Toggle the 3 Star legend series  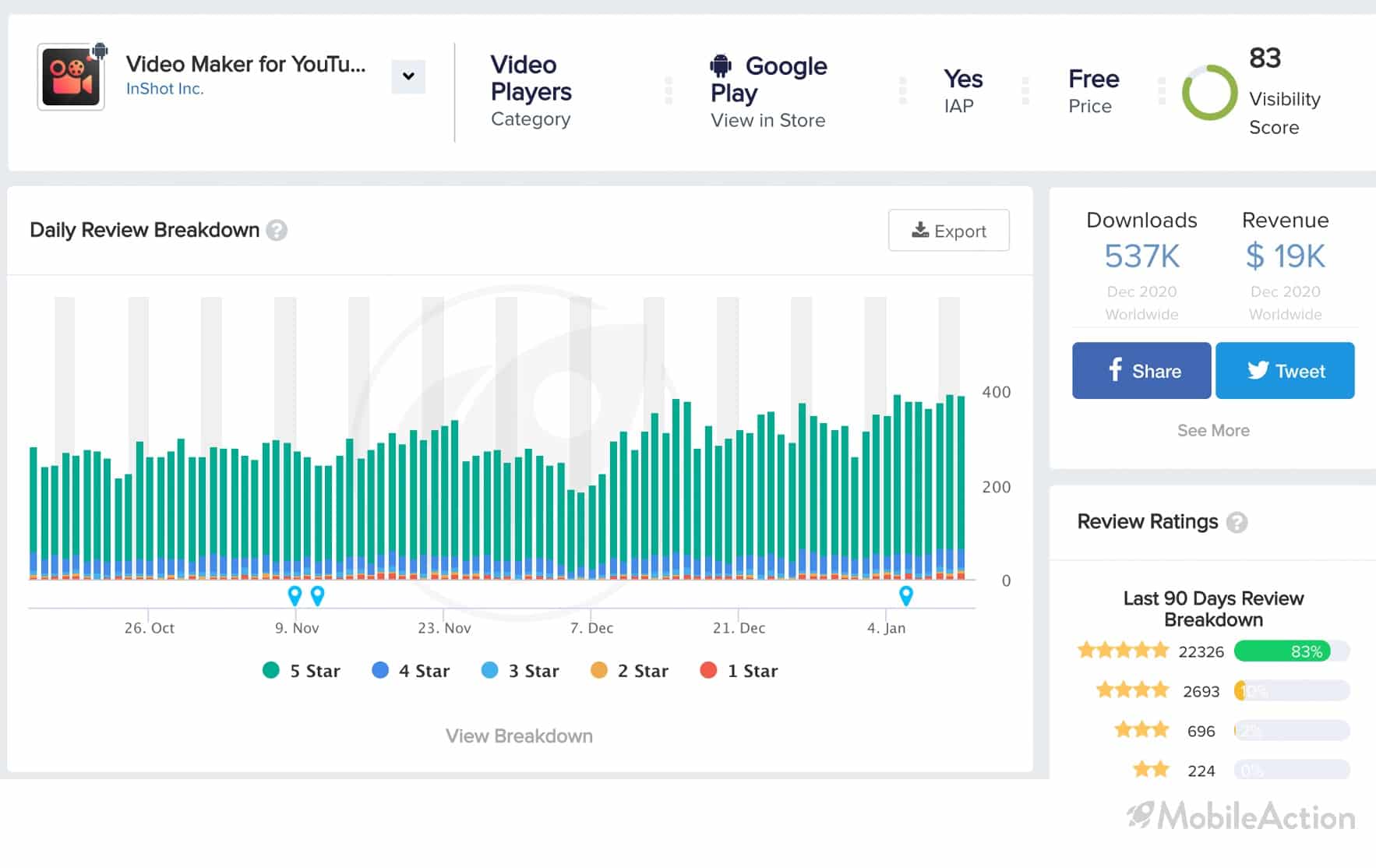pyautogui.click(x=520, y=671)
